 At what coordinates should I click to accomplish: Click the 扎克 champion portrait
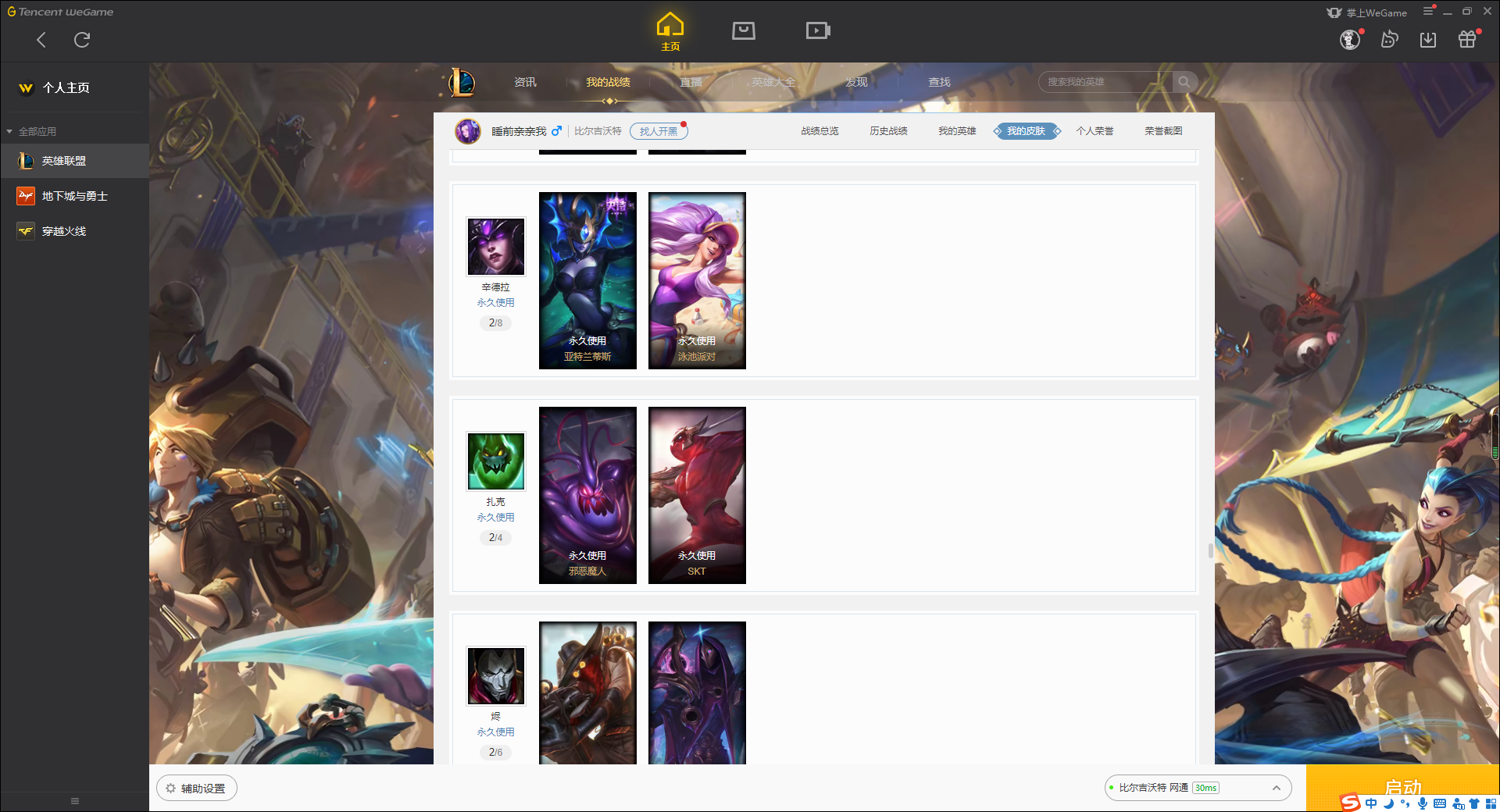pos(496,461)
